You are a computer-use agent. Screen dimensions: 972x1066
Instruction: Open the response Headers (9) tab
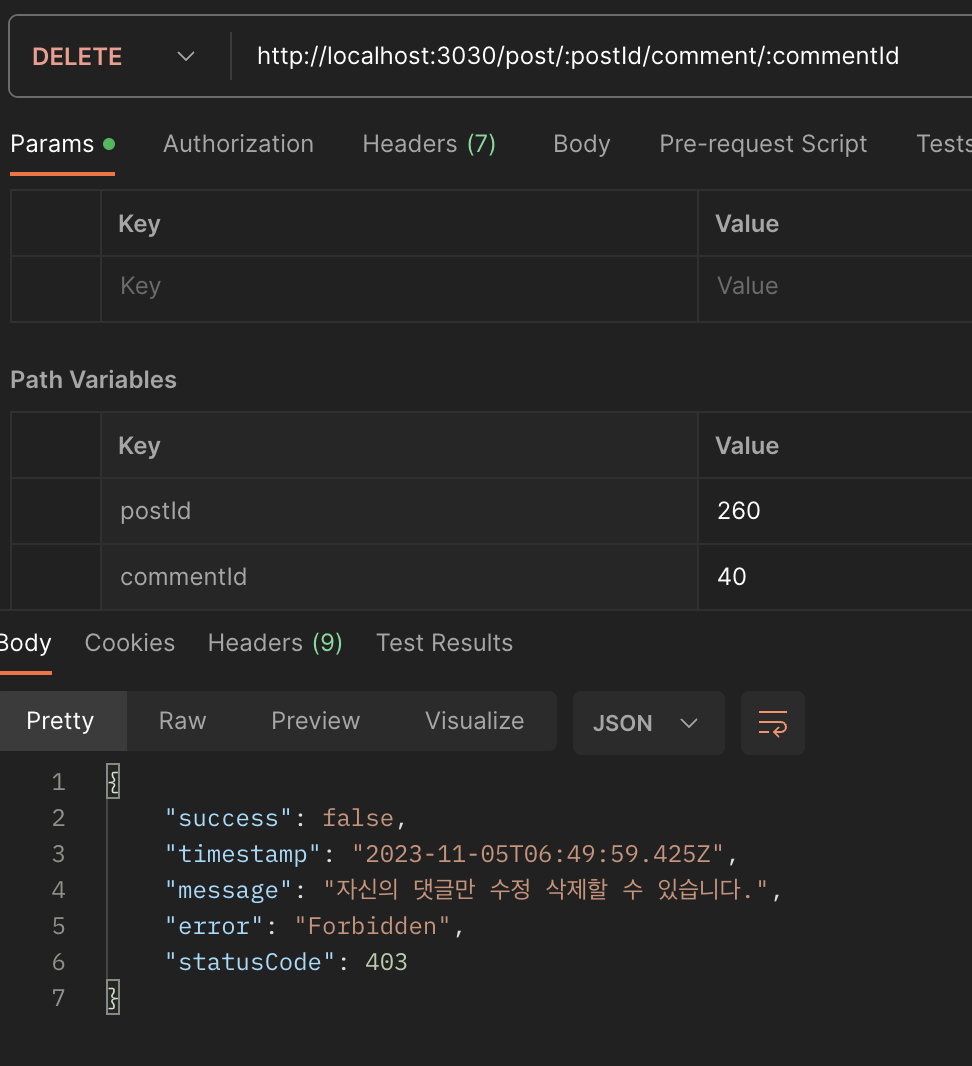pyautogui.click(x=275, y=643)
